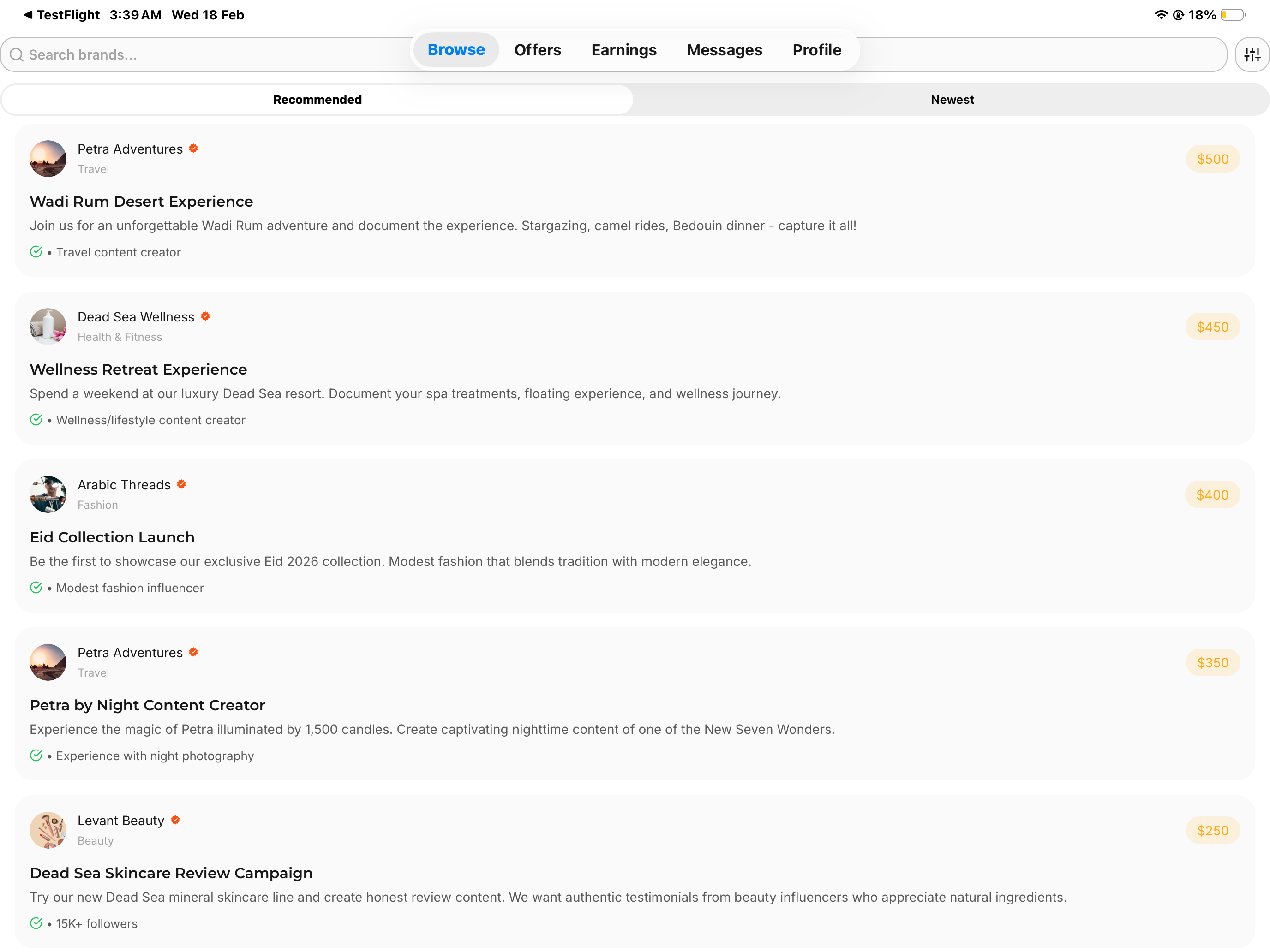
Task: Click green check next to Wellness/lifestyle content creator
Action: (36, 420)
